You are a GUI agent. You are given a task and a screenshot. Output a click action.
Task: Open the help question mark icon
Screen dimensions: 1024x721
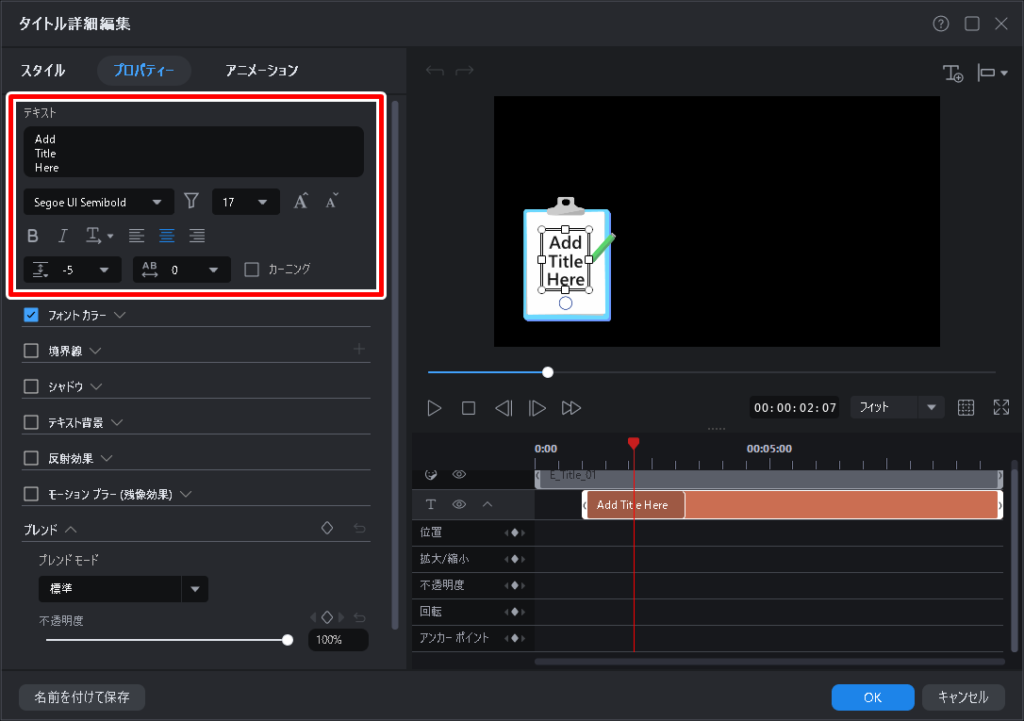(940, 24)
